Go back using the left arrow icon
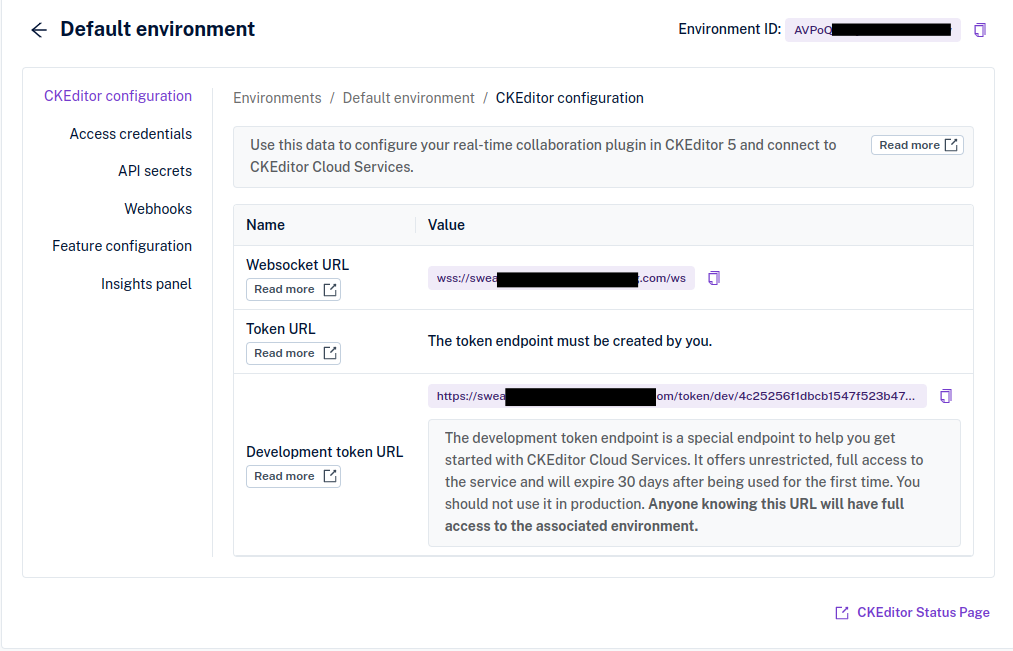This screenshot has height=651, width=1013. pos(39,30)
